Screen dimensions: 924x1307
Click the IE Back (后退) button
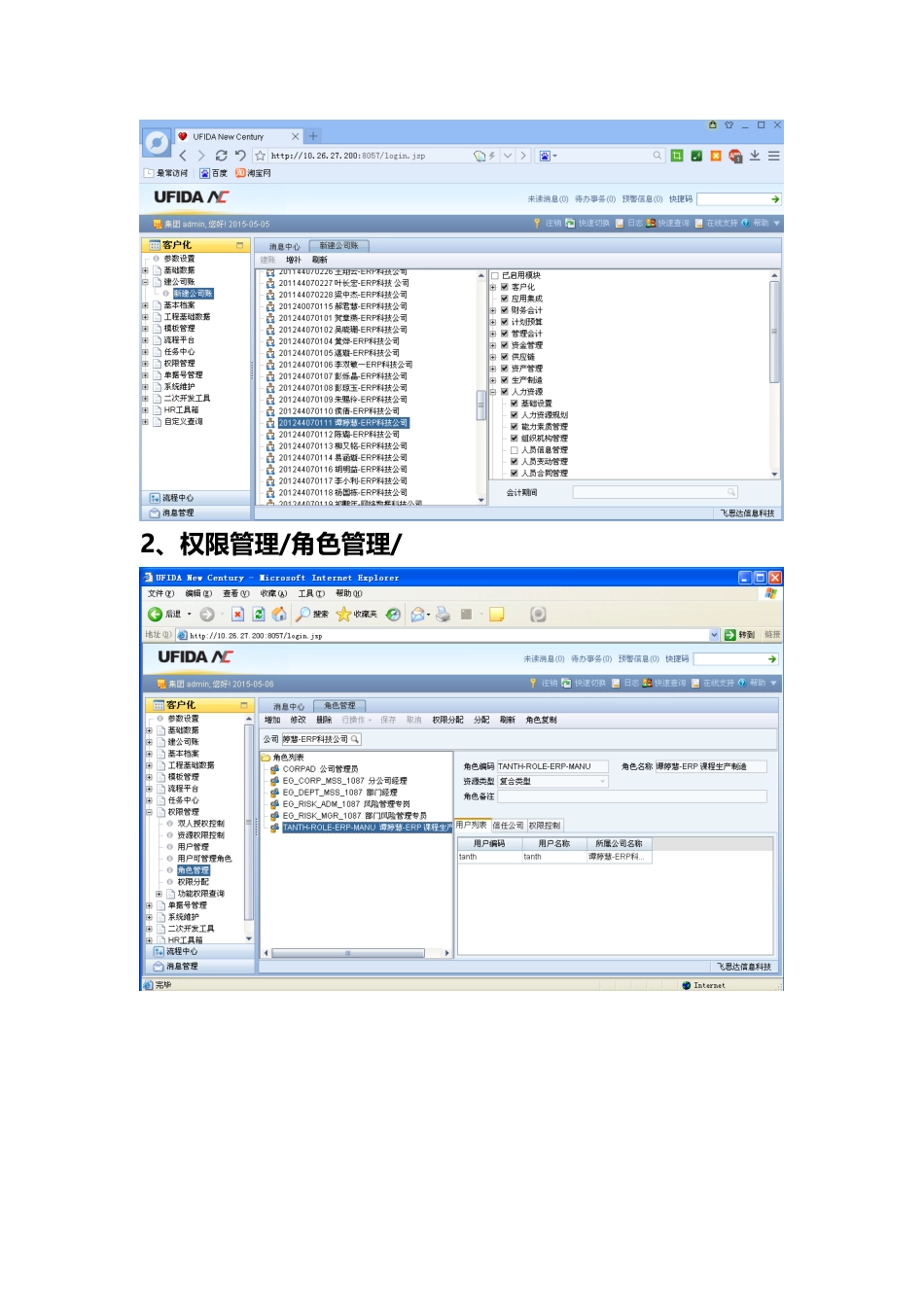[164, 615]
